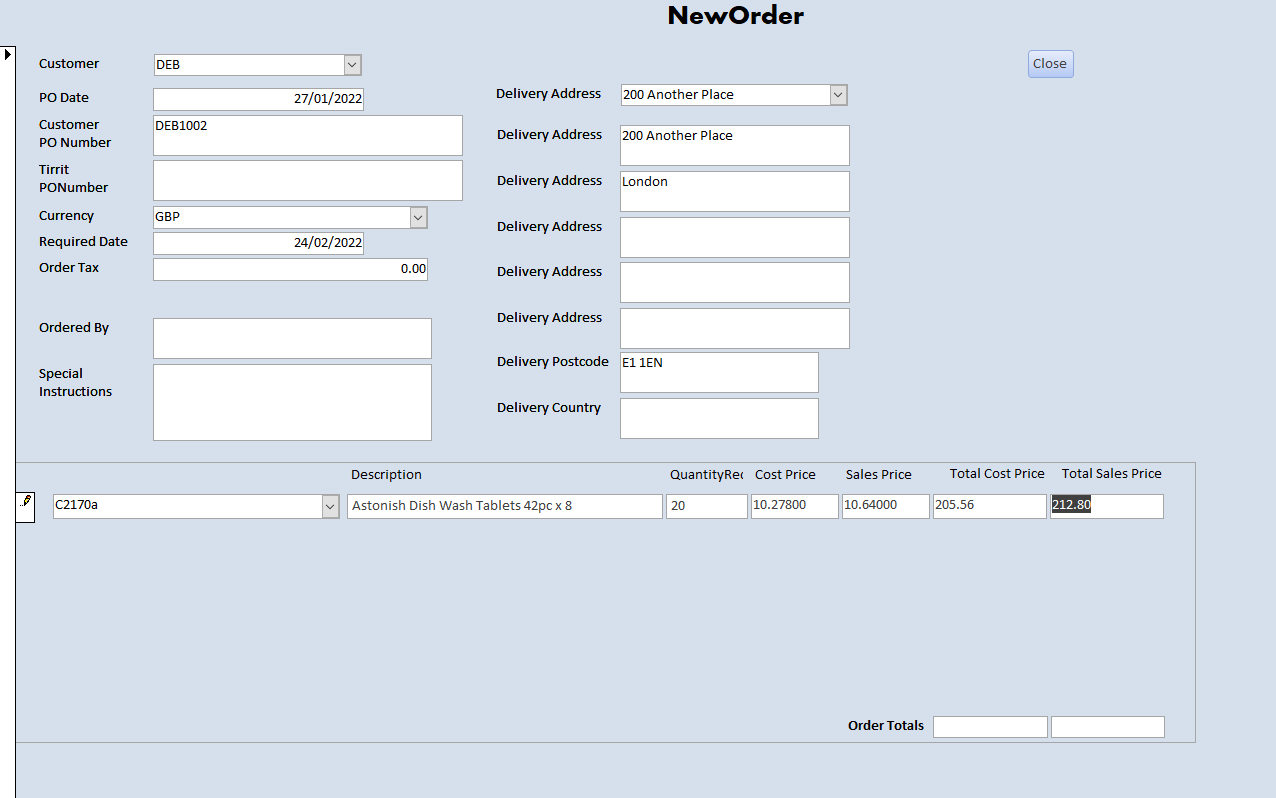The image size is (1276, 798).
Task: Click the Ordered By text box
Action: tap(292, 338)
